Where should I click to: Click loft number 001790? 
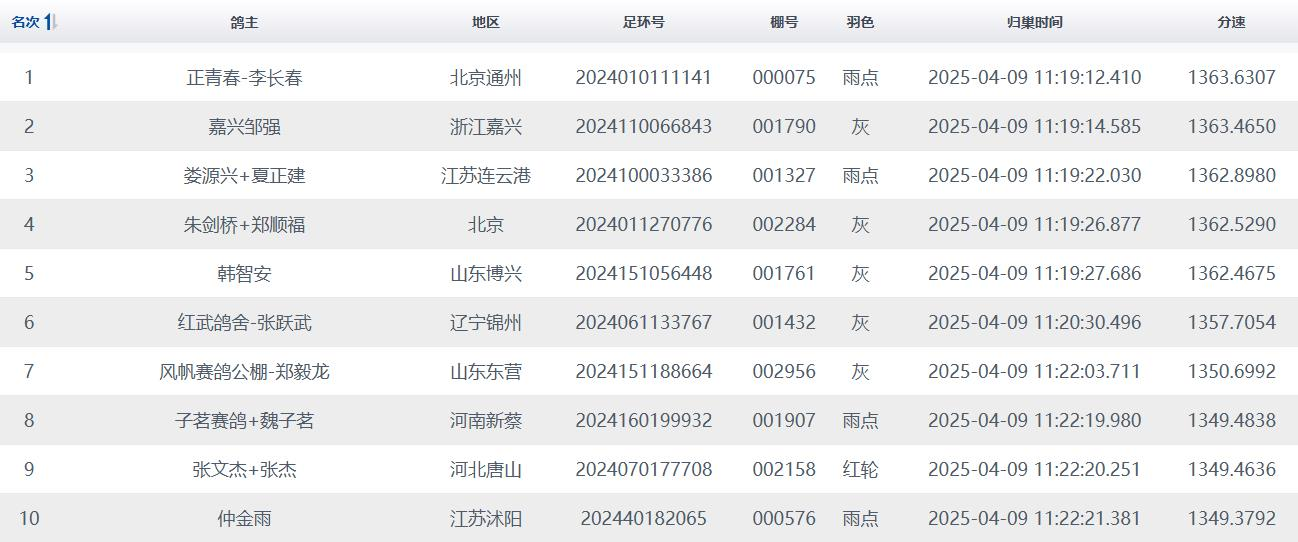[784, 126]
